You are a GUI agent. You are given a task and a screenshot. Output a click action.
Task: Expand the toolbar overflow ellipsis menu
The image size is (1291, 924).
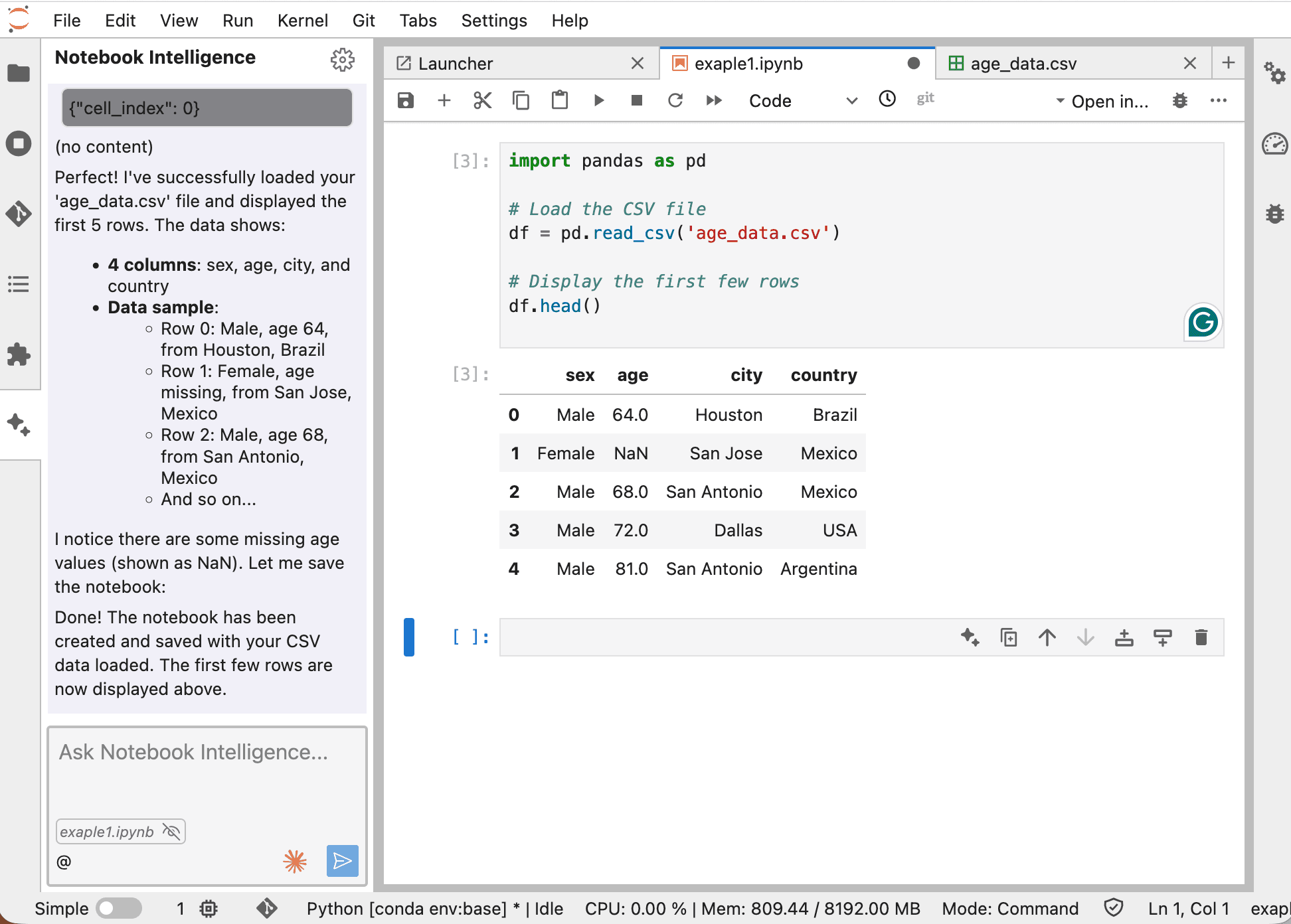coord(1219,101)
